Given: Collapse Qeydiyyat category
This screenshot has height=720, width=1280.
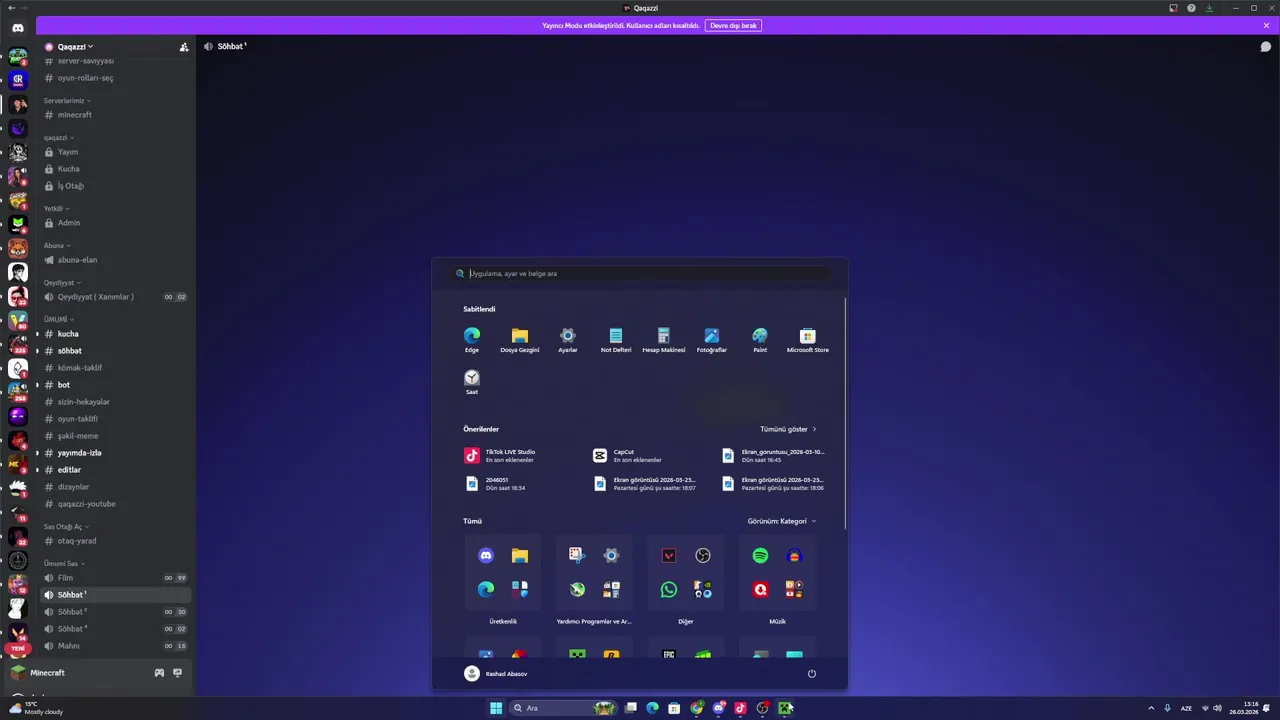Looking at the screenshot, I should click(x=62, y=282).
